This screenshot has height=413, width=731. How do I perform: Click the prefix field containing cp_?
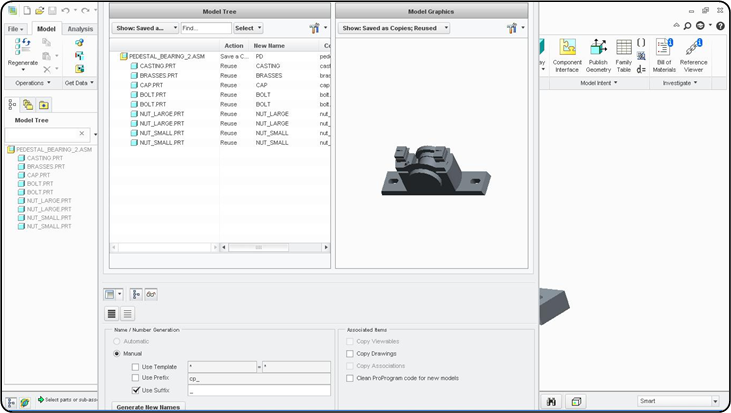(x=259, y=379)
